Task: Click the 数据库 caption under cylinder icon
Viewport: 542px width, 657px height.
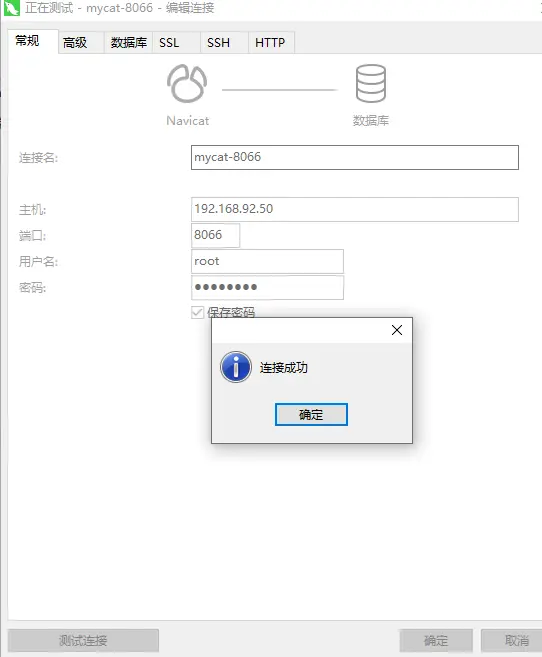Action: pyautogui.click(x=371, y=121)
